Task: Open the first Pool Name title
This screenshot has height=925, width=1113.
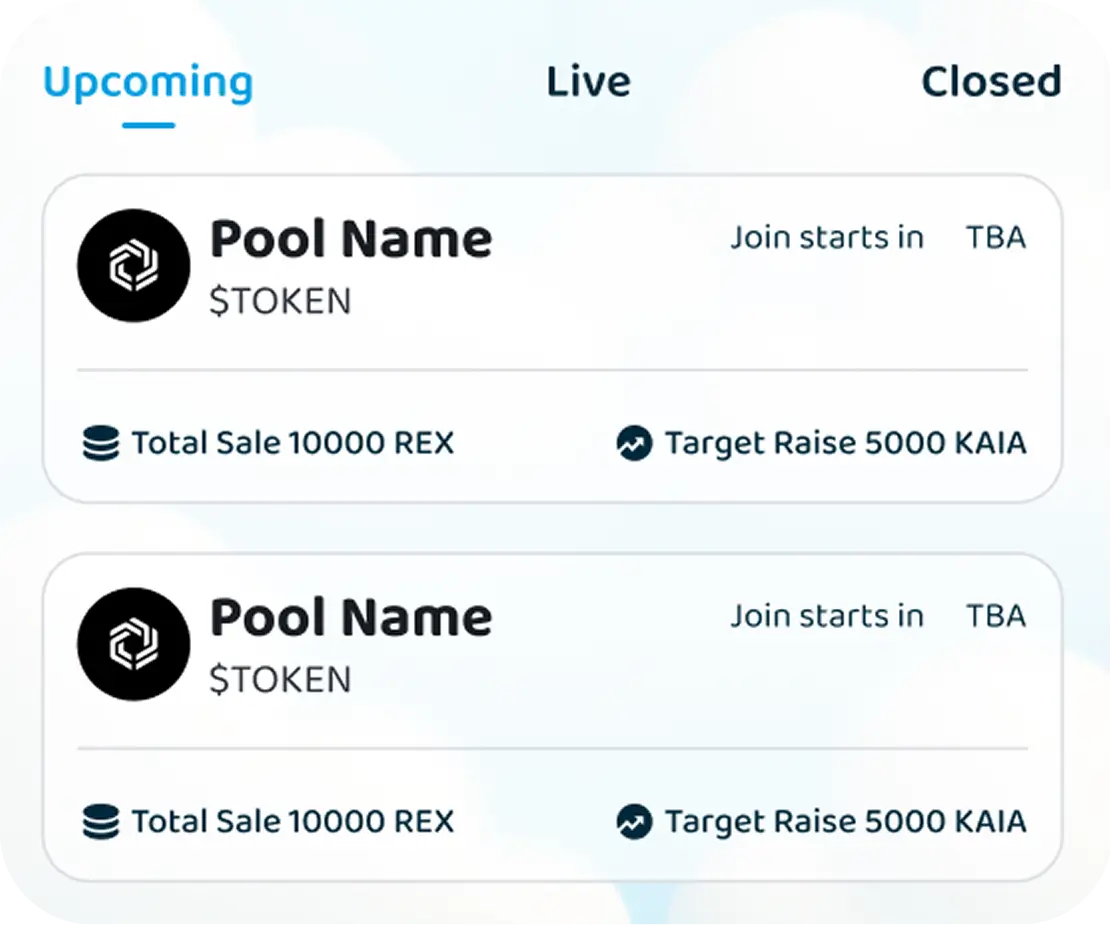Action: pos(351,240)
